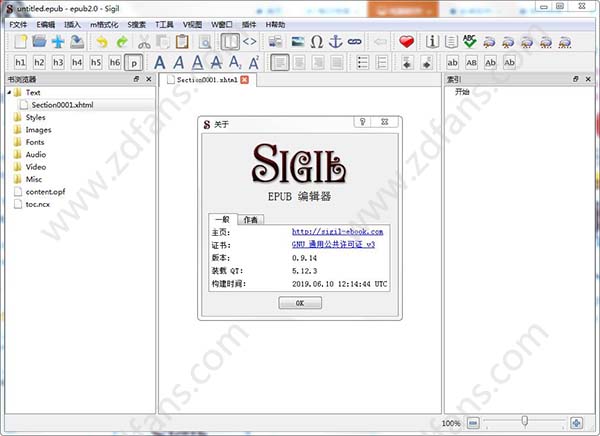Screen dimensions: 600x436
Task: Click the scissors Cut icon
Action: pyautogui.click(x=144, y=42)
